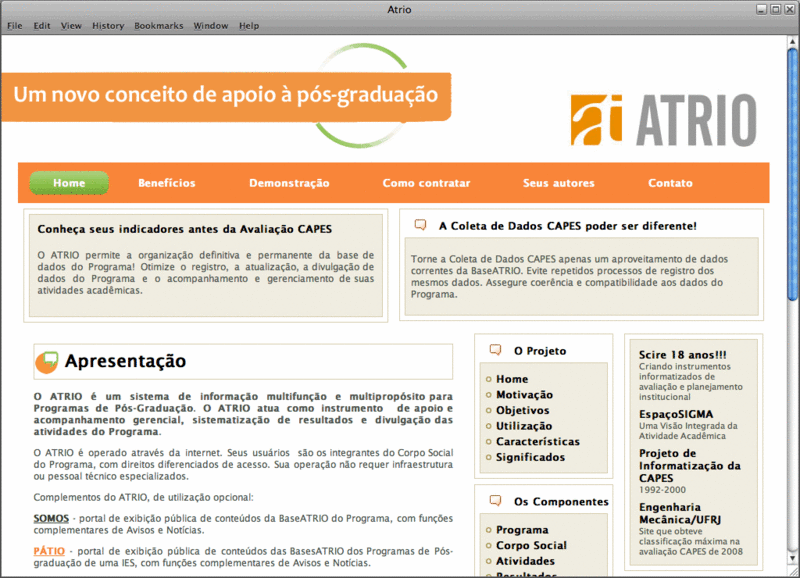Follow the SOMOS link
Screen dimensions: 800x578
[x=50, y=518]
